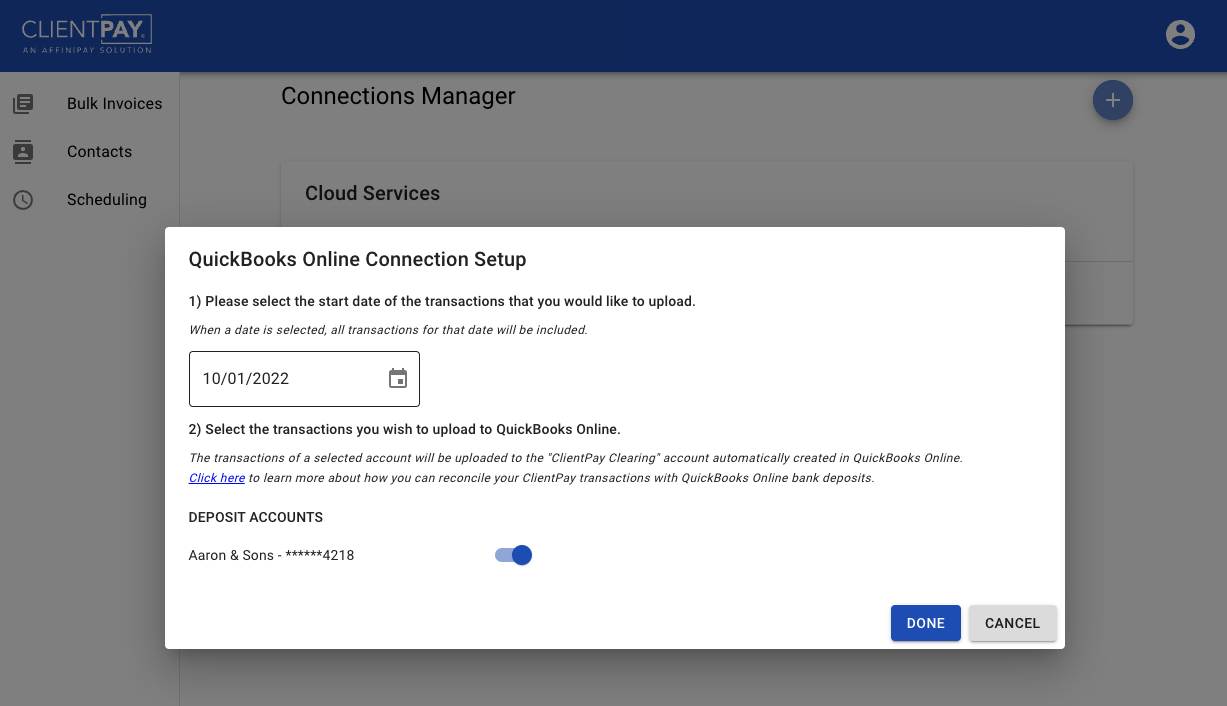Click the 'DEPOSIT ACCOUNTS' heading

256,517
